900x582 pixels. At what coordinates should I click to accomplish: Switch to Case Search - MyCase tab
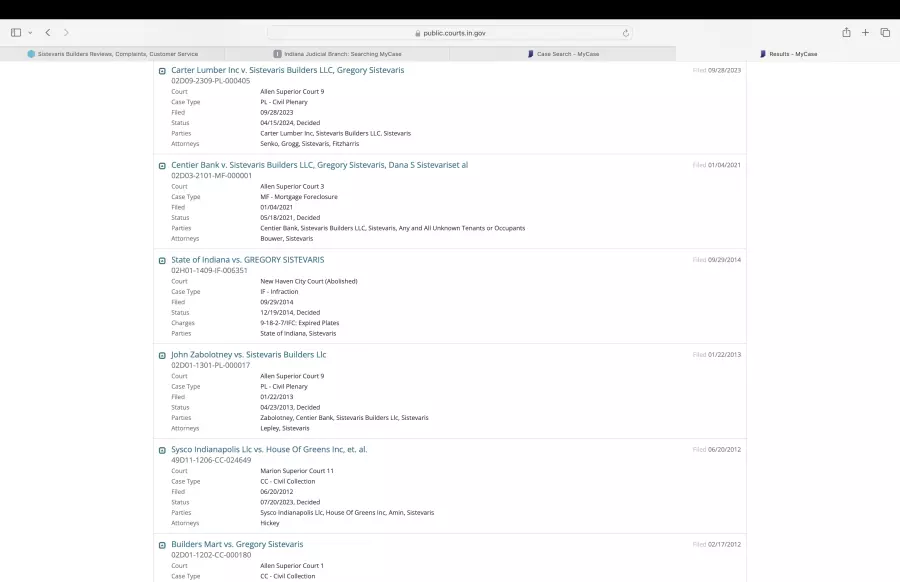click(x=563, y=54)
